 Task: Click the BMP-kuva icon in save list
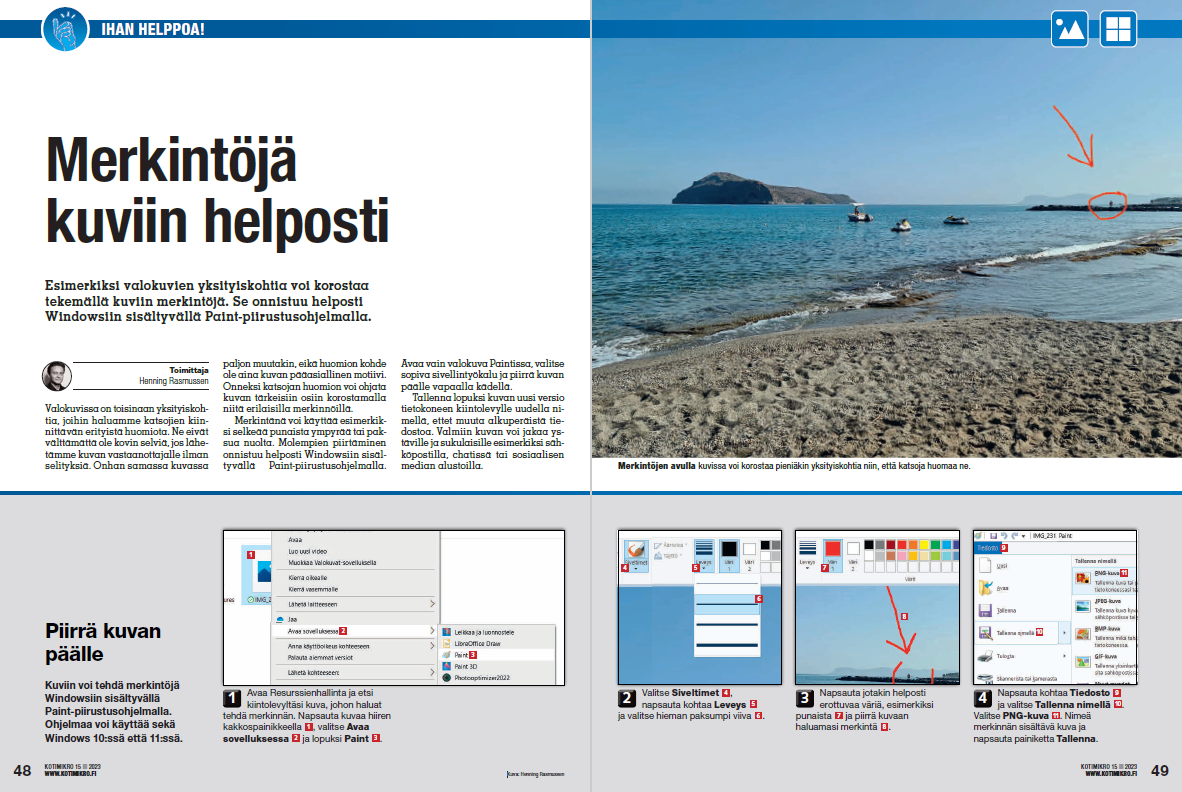pyautogui.click(x=1083, y=634)
